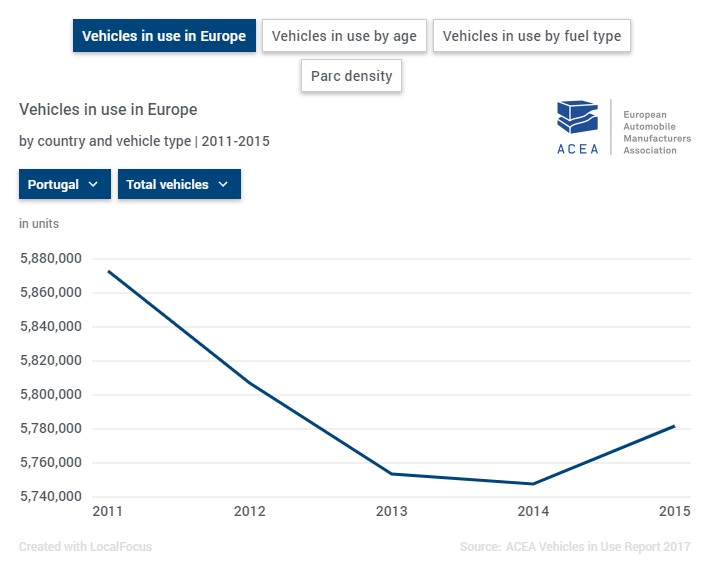Open the ACEA Vehicles in Use Report 2017 source

pyautogui.click(x=575, y=547)
